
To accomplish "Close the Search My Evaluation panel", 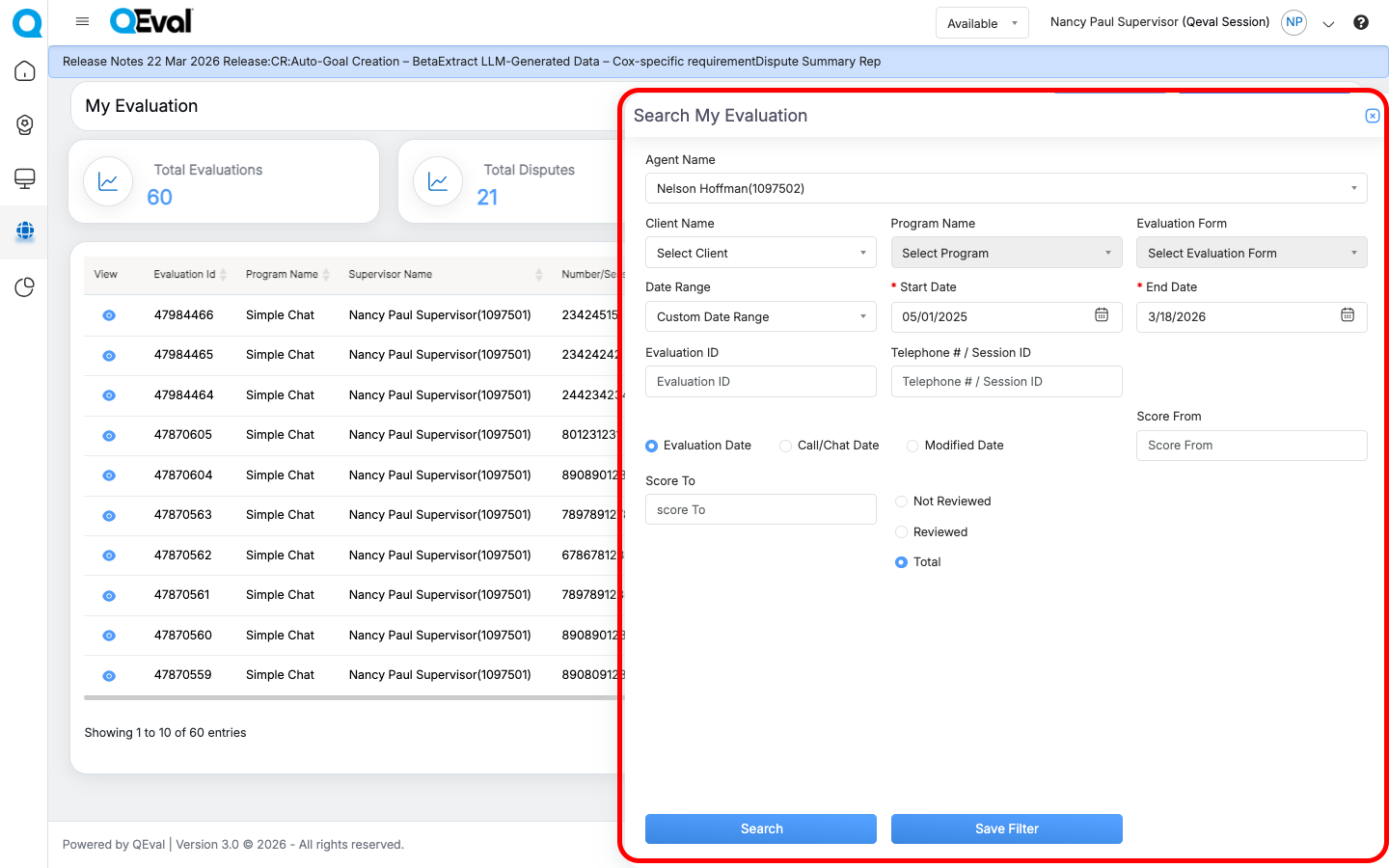I will (x=1372, y=116).
